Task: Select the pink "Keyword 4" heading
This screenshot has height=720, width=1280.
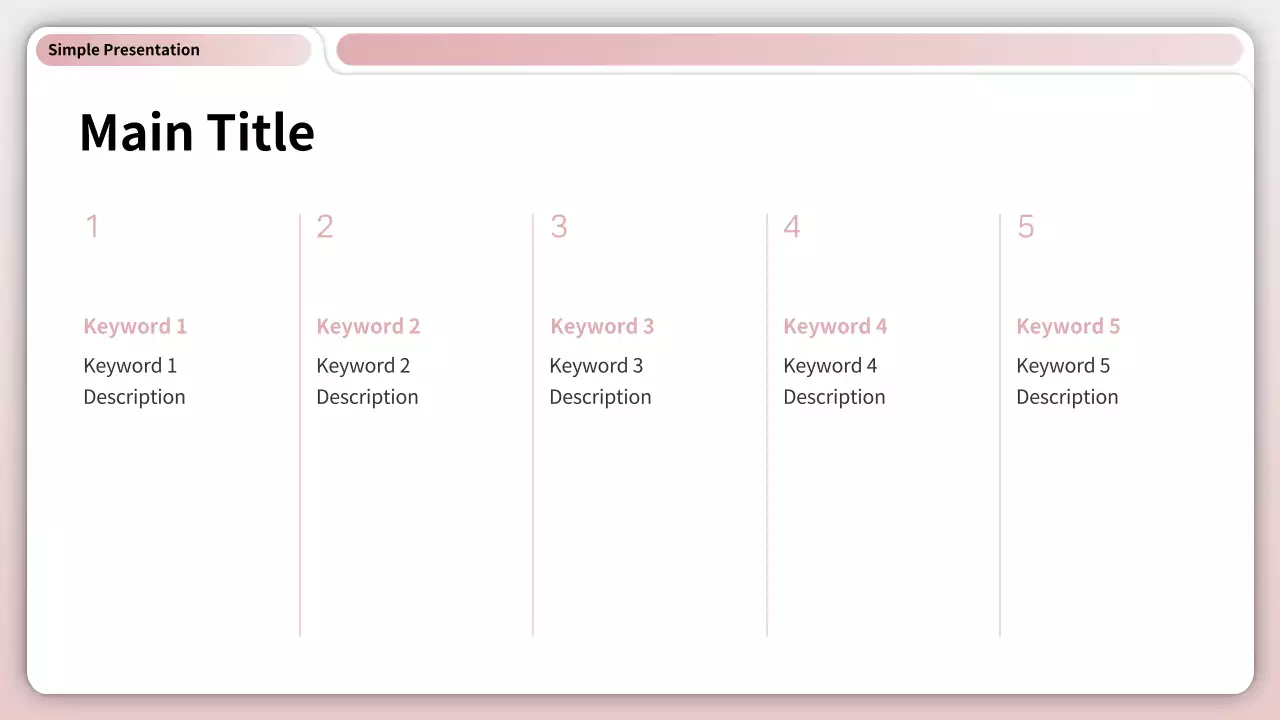Action: coord(835,326)
